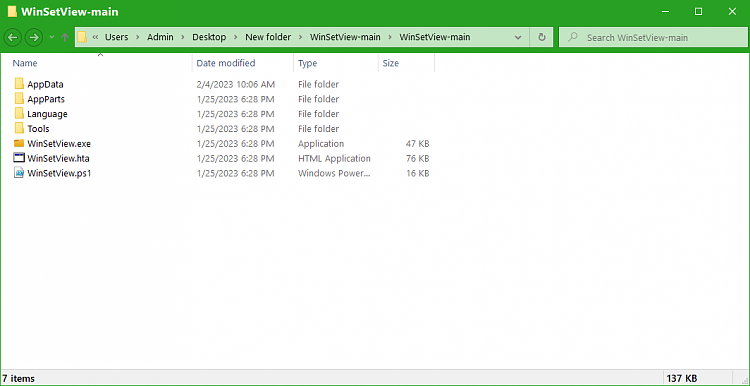
Task: Select the WinSetView.exe application icon
Action: coord(19,143)
